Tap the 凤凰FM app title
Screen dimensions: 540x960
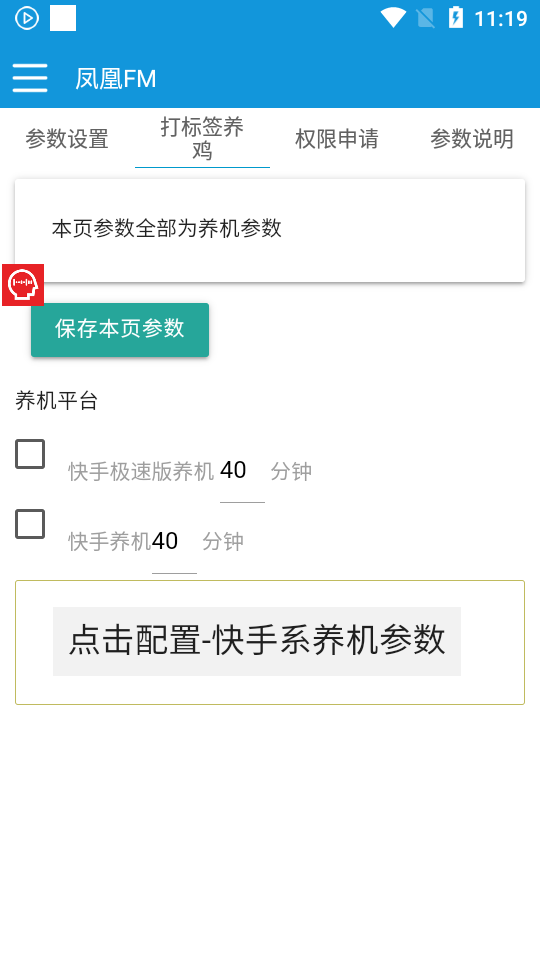116,78
